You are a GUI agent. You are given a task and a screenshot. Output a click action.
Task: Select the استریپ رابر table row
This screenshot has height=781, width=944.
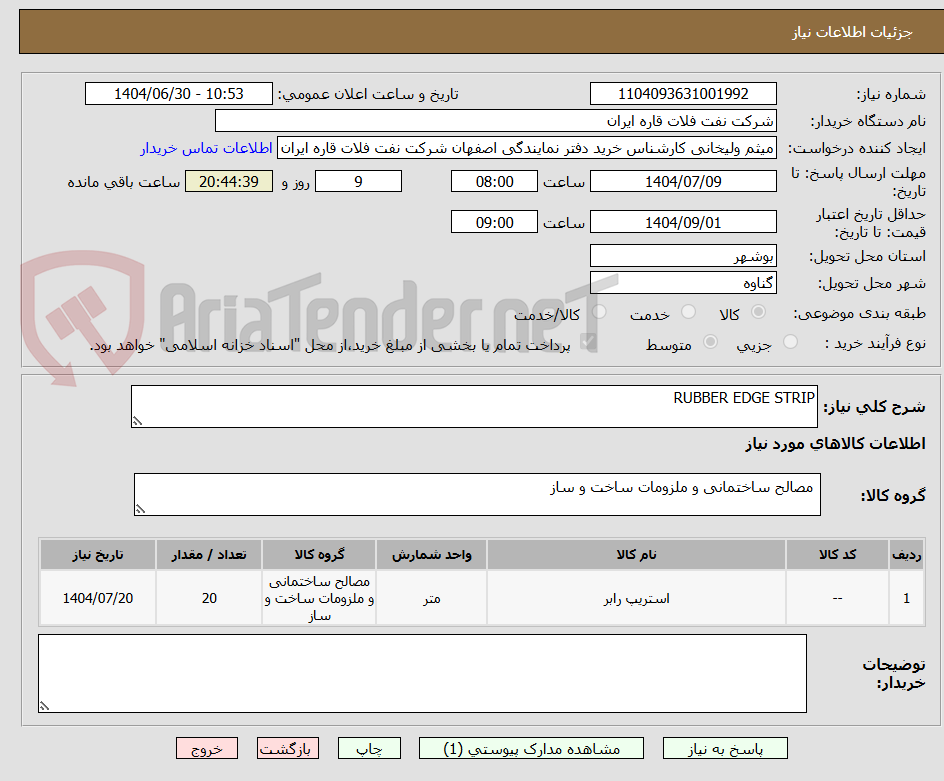coord(473,598)
